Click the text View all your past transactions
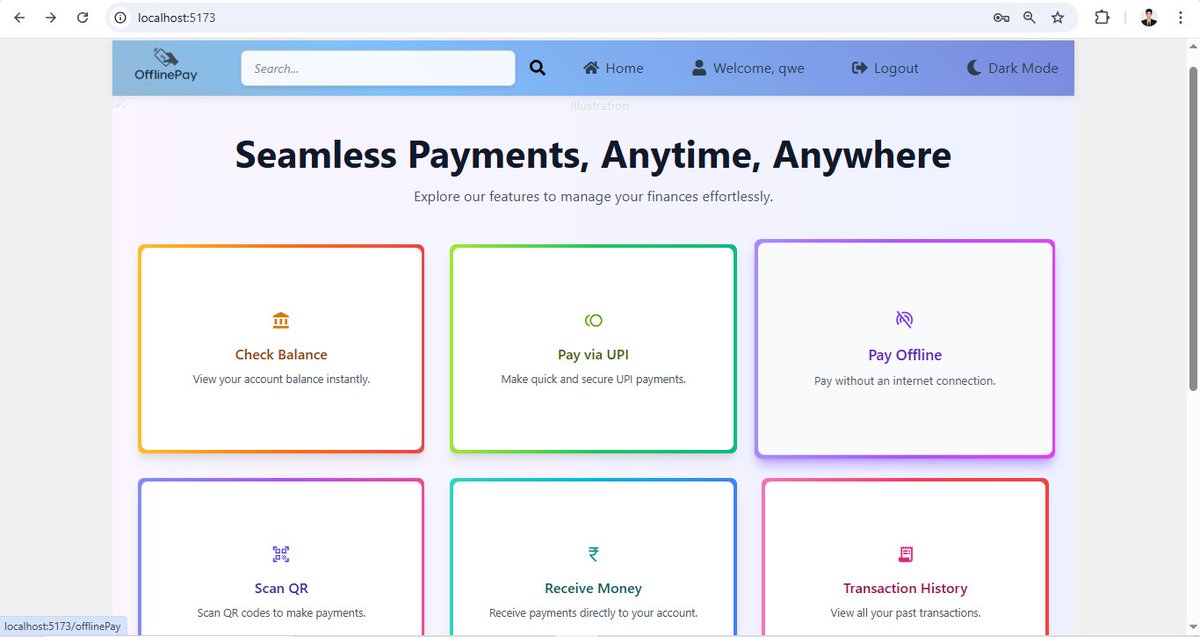Image resolution: width=1200 pixels, height=637 pixels. [x=905, y=613]
